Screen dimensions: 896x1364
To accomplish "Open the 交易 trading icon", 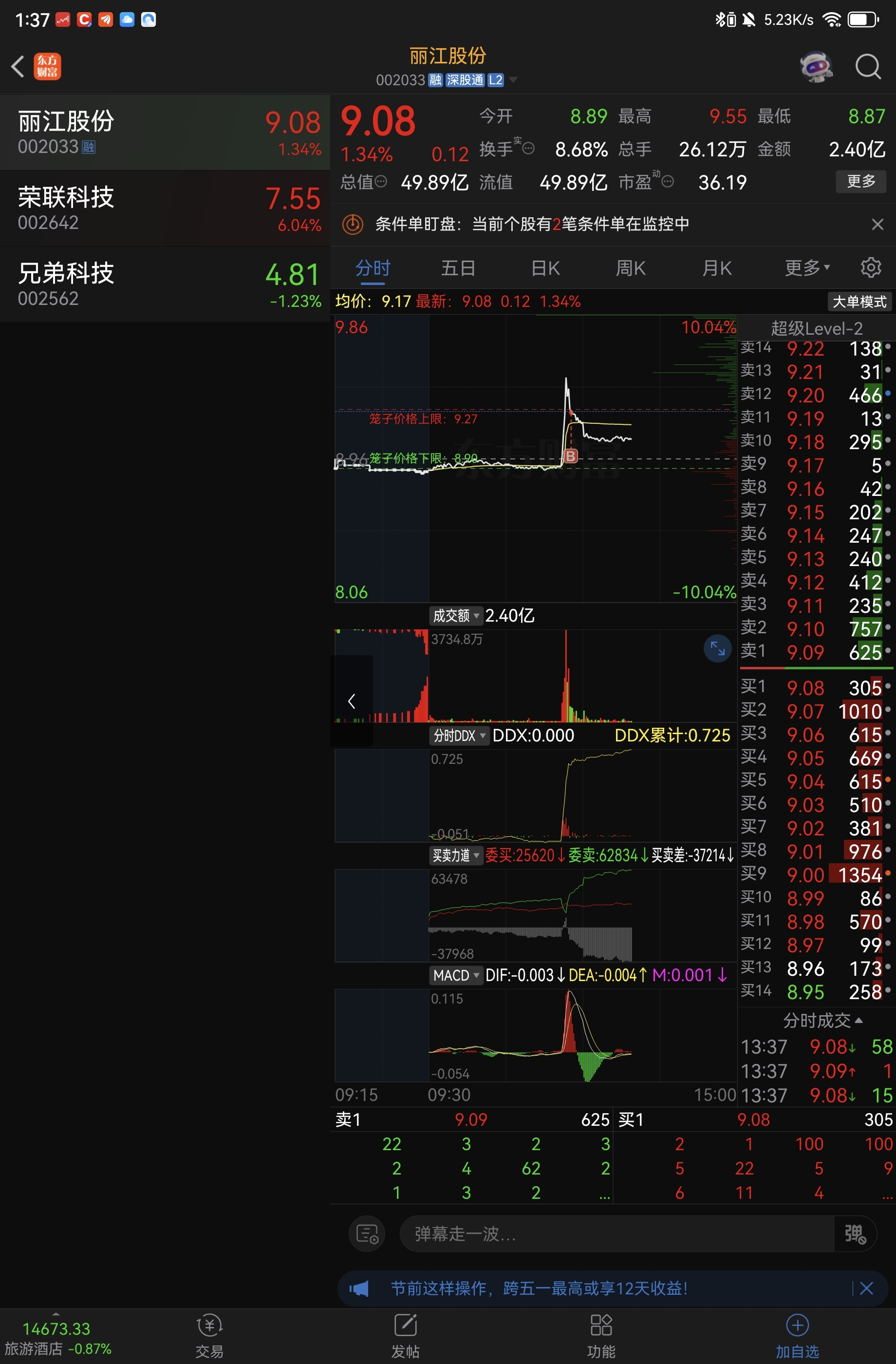I will click(x=209, y=1336).
